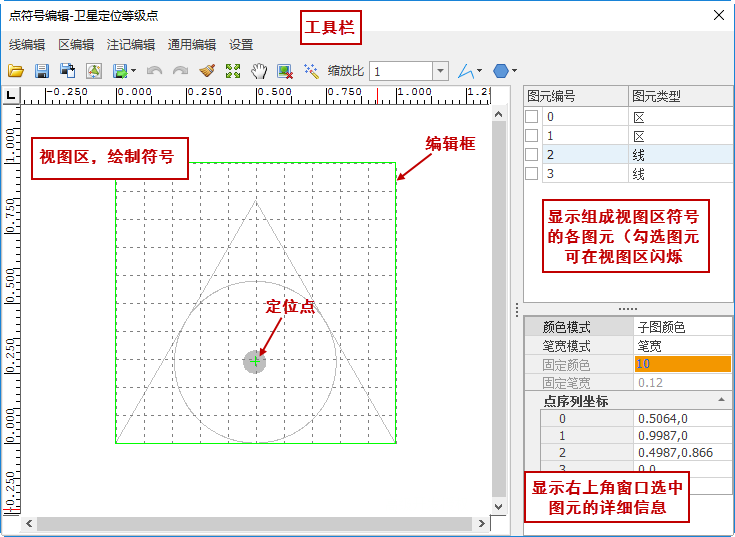Click the undo arrow icon
735x537 pixels.
pyautogui.click(x=154, y=71)
